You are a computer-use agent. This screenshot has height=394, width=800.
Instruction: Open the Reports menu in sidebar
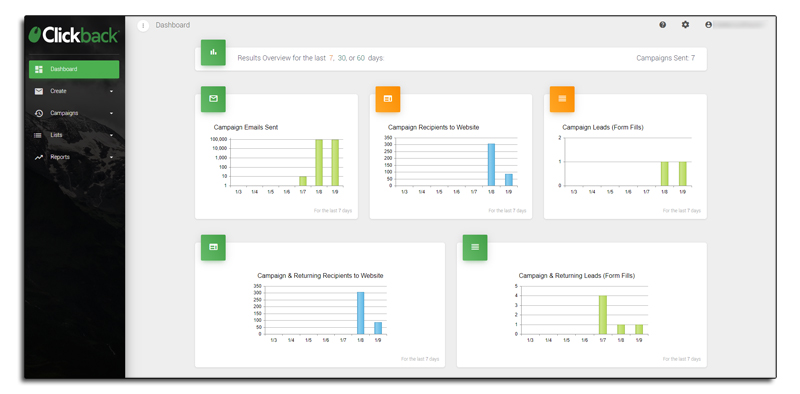coord(74,157)
